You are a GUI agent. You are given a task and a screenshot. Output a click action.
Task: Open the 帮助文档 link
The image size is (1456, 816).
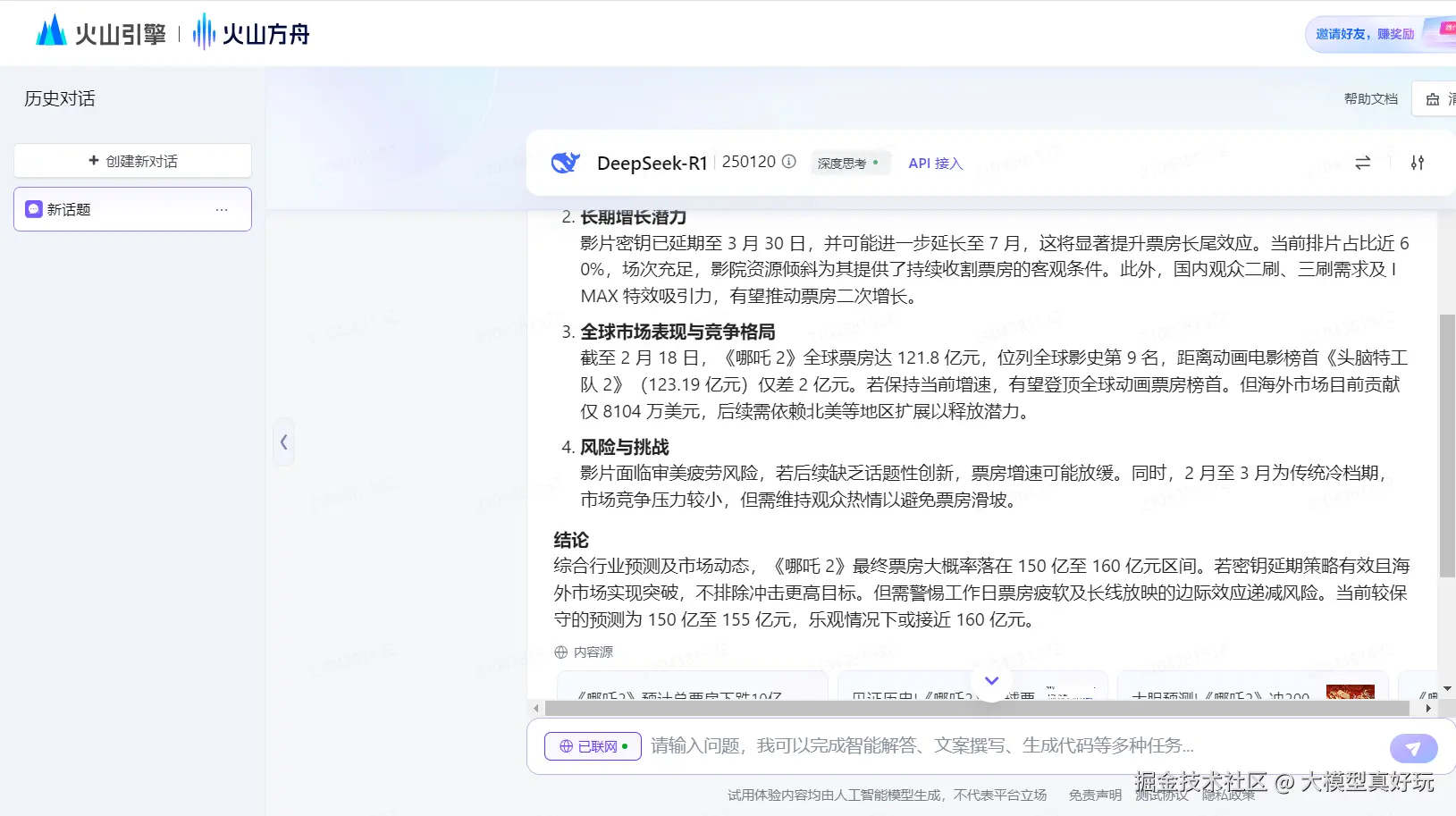1370,98
